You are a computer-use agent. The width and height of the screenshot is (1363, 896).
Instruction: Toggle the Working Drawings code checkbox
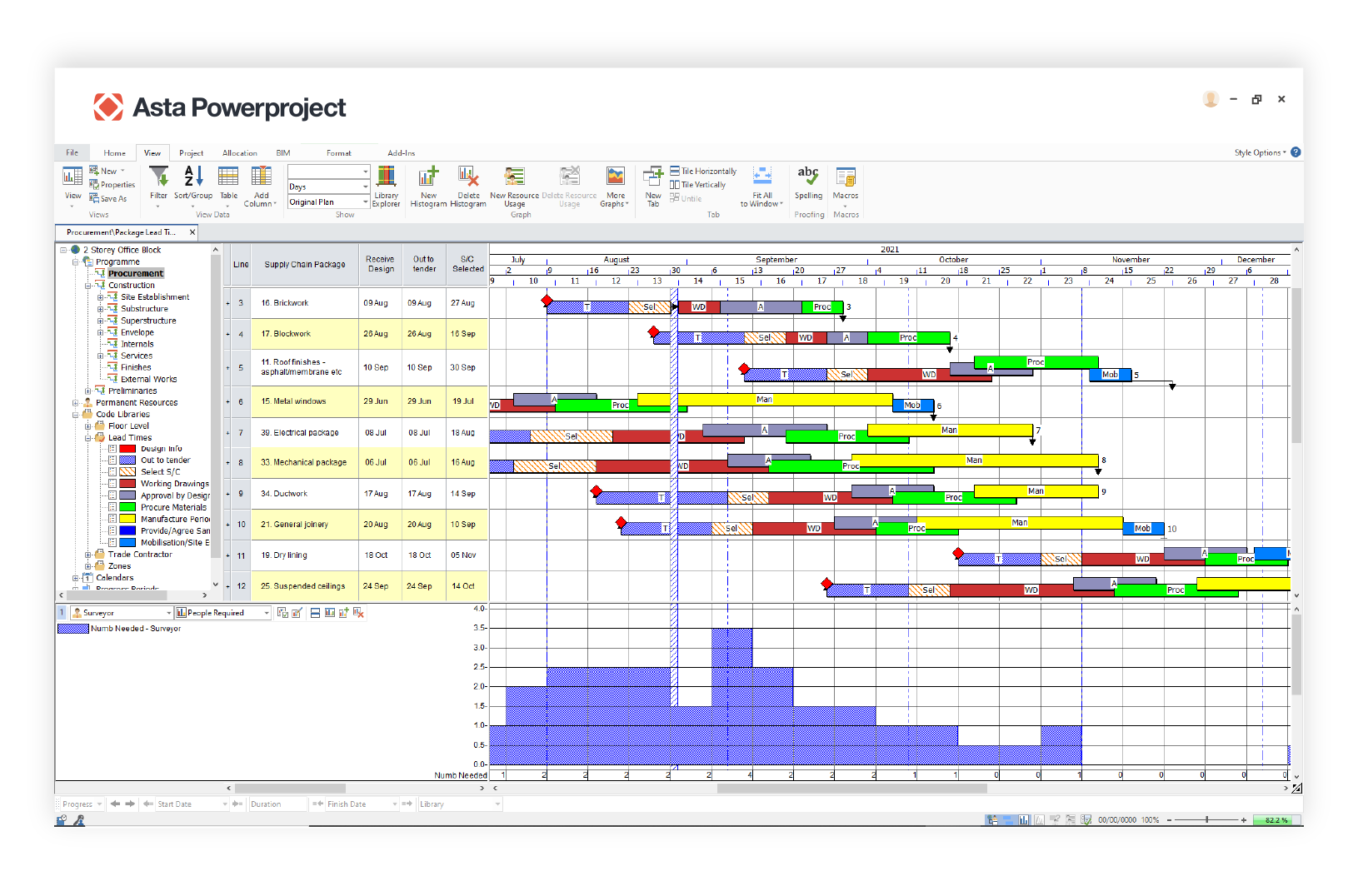(x=112, y=484)
